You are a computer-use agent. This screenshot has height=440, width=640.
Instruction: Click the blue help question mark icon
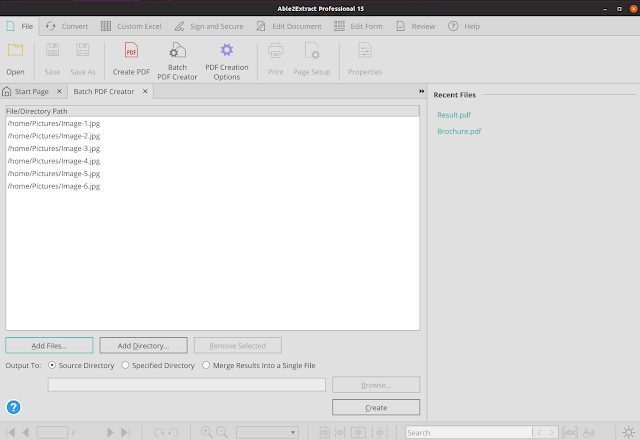coord(13,407)
